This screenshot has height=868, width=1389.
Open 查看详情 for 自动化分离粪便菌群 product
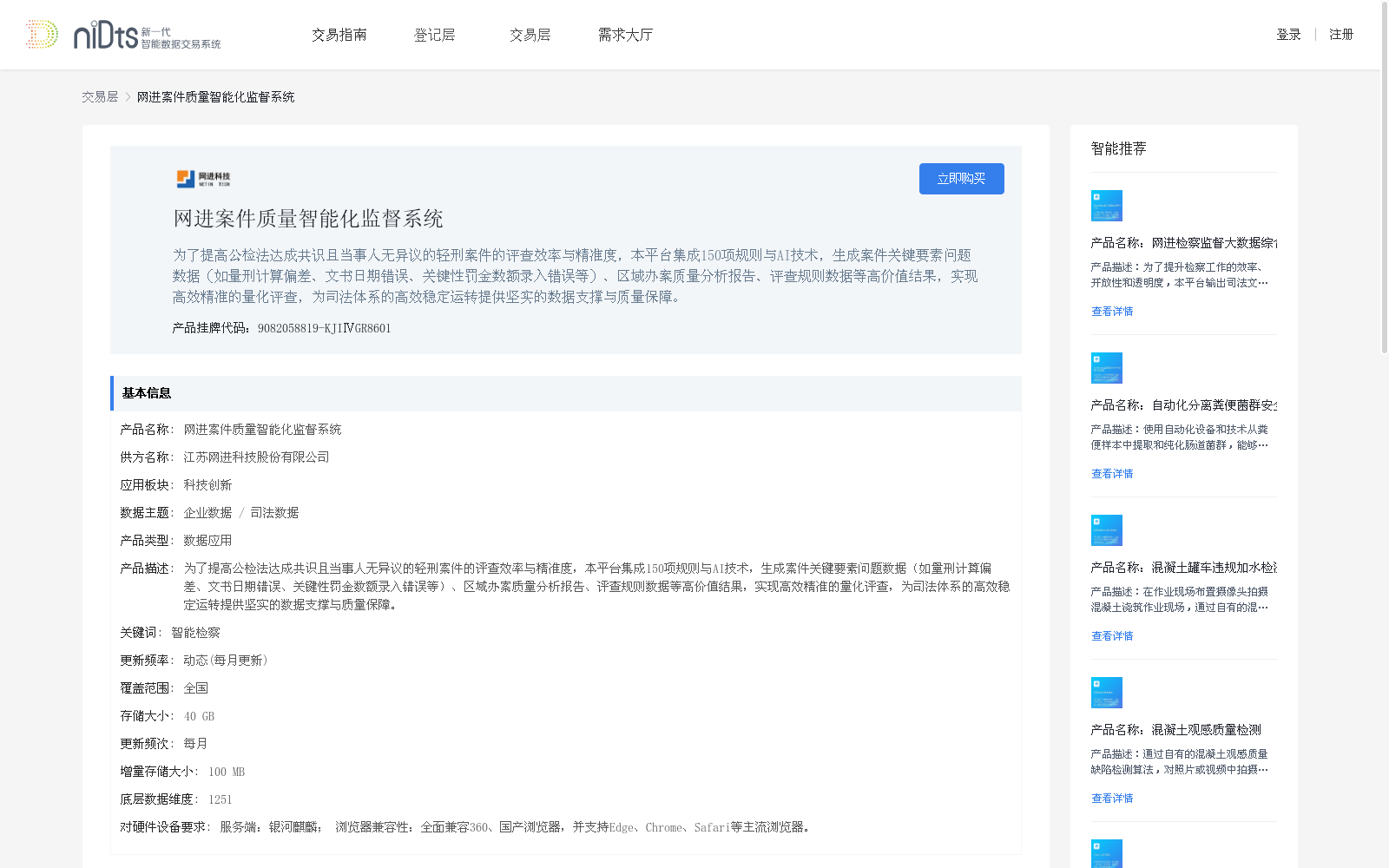(1112, 474)
